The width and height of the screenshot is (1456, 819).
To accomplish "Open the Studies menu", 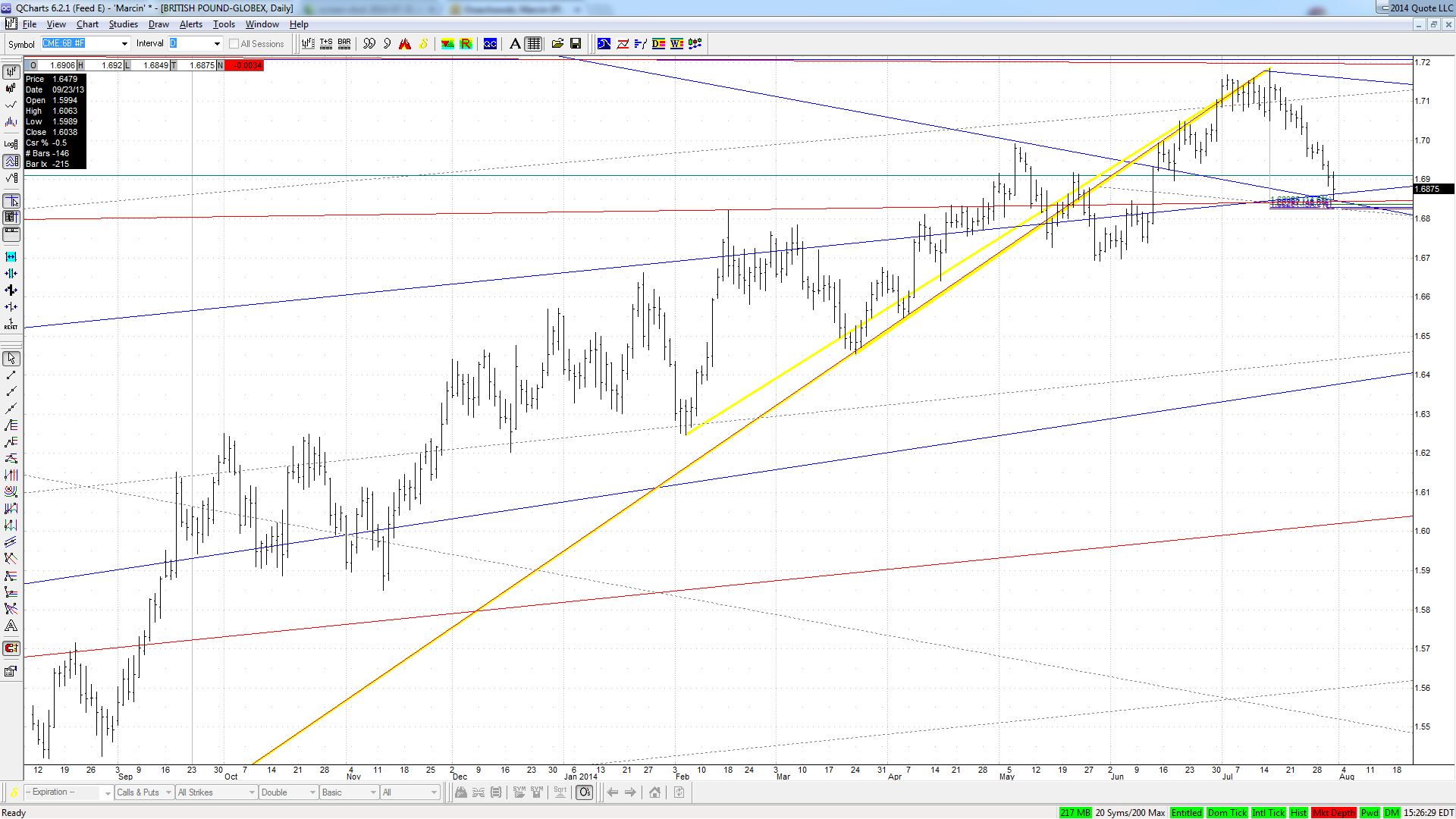I will click(x=123, y=24).
